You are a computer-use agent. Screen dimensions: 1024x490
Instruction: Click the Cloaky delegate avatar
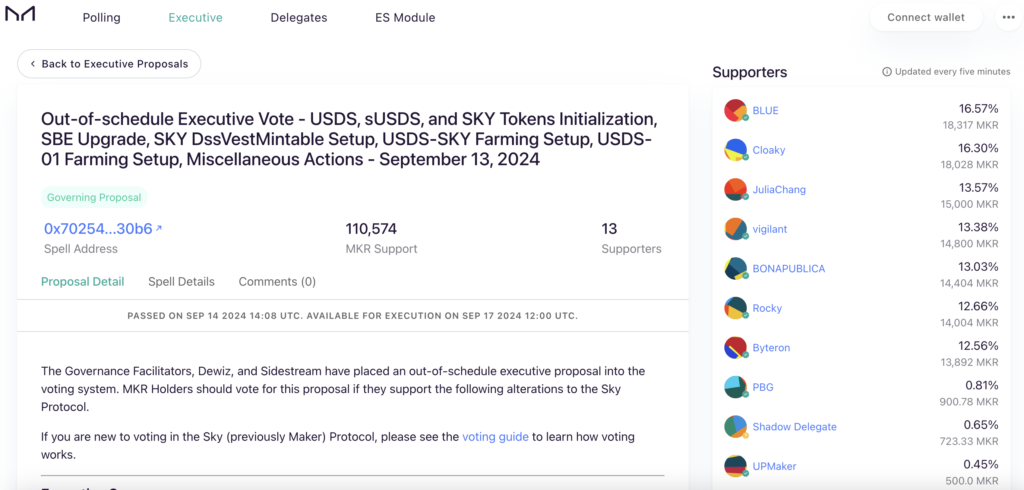735,150
